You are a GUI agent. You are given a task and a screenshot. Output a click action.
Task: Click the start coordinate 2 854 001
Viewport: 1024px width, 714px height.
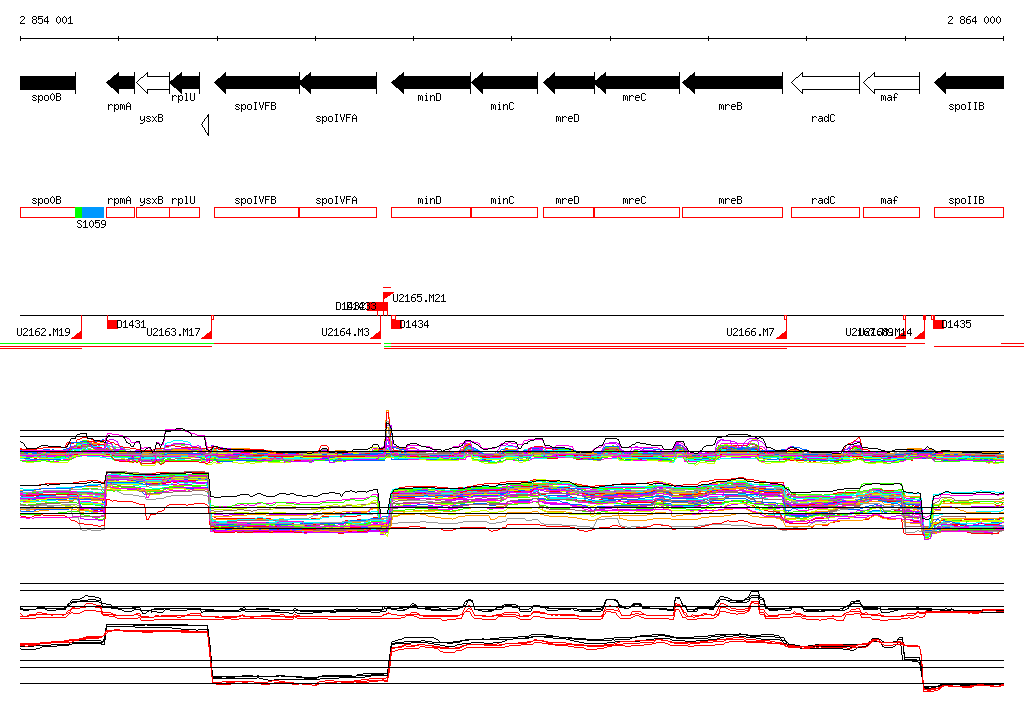pos(46,20)
